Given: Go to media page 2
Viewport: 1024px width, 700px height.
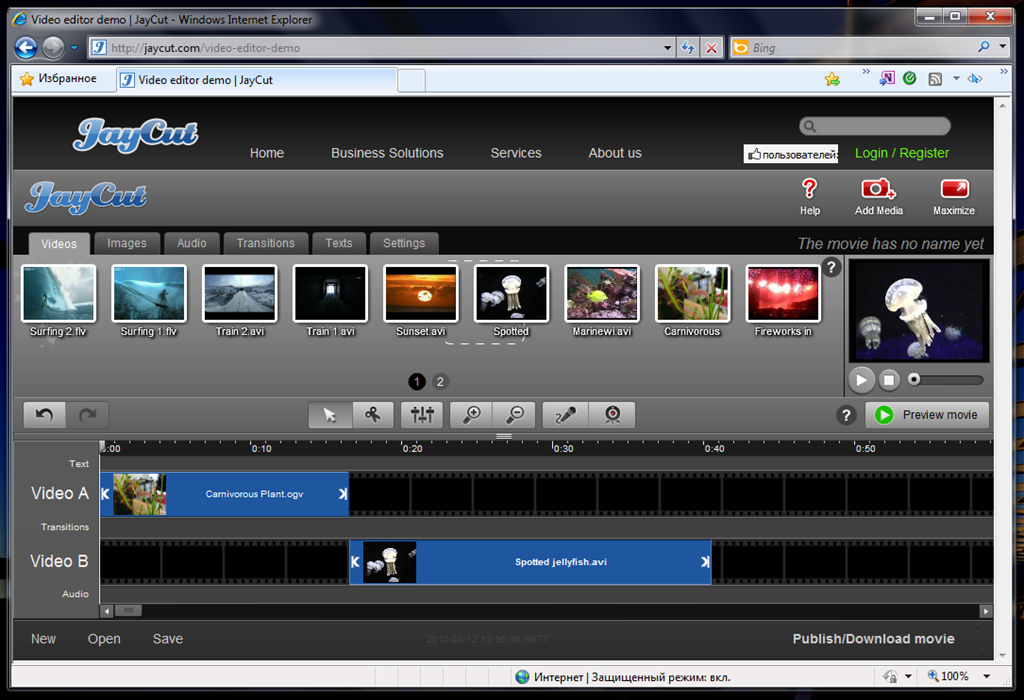Looking at the screenshot, I should [x=440, y=381].
